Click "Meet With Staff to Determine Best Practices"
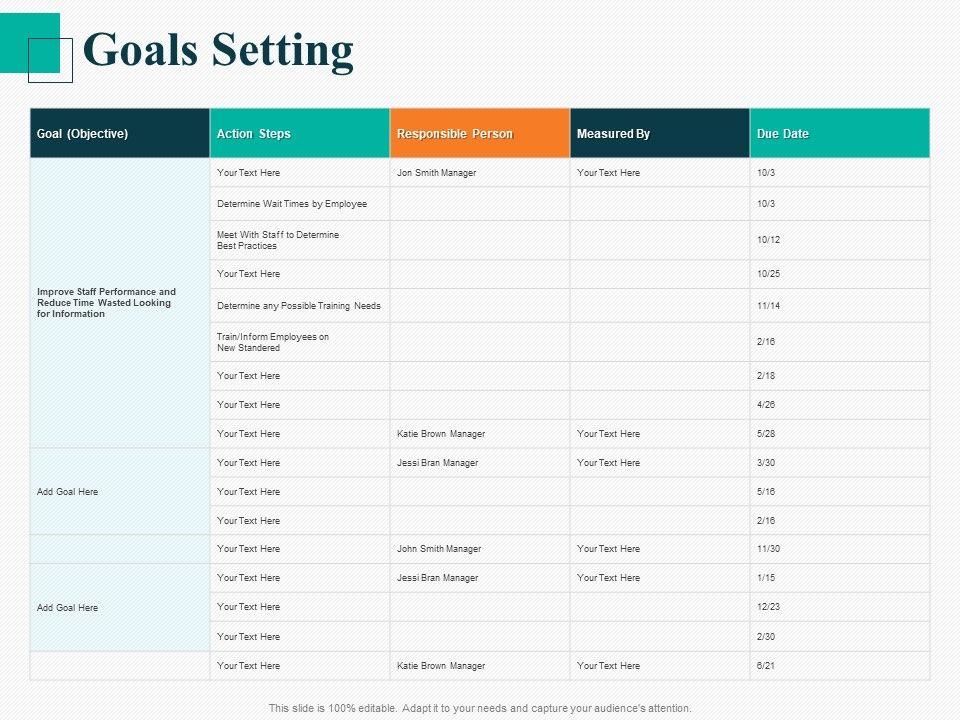Viewport: 960px width, 720px height. [x=278, y=240]
